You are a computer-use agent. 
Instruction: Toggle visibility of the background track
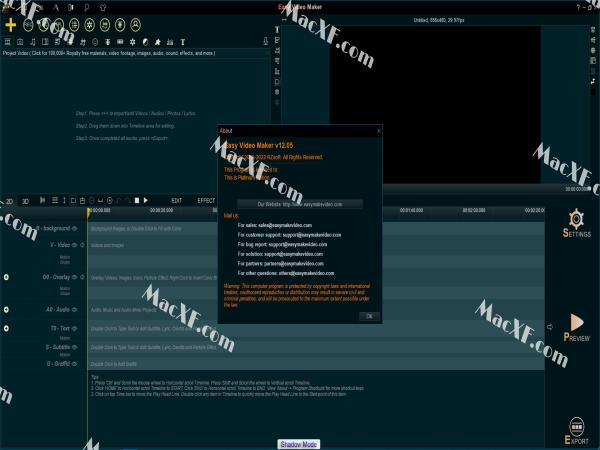click(75, 228)
